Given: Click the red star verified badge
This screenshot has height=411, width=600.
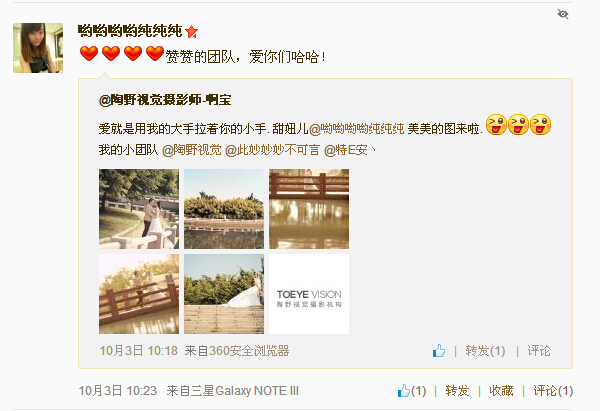Looking at the screenshot, I should point(191,31).
